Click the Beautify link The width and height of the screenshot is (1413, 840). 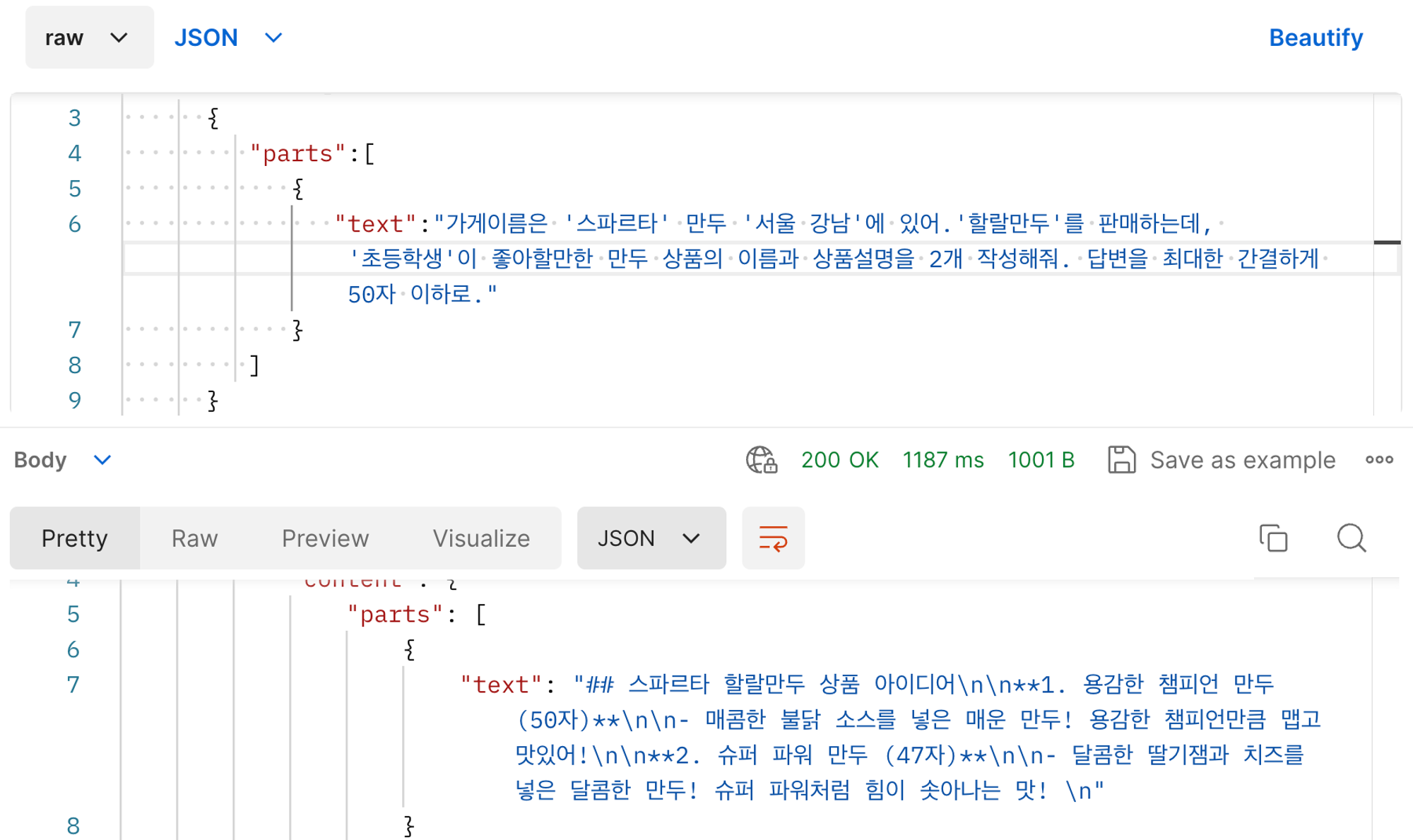pyautogui.click(x=1316, y=37)
